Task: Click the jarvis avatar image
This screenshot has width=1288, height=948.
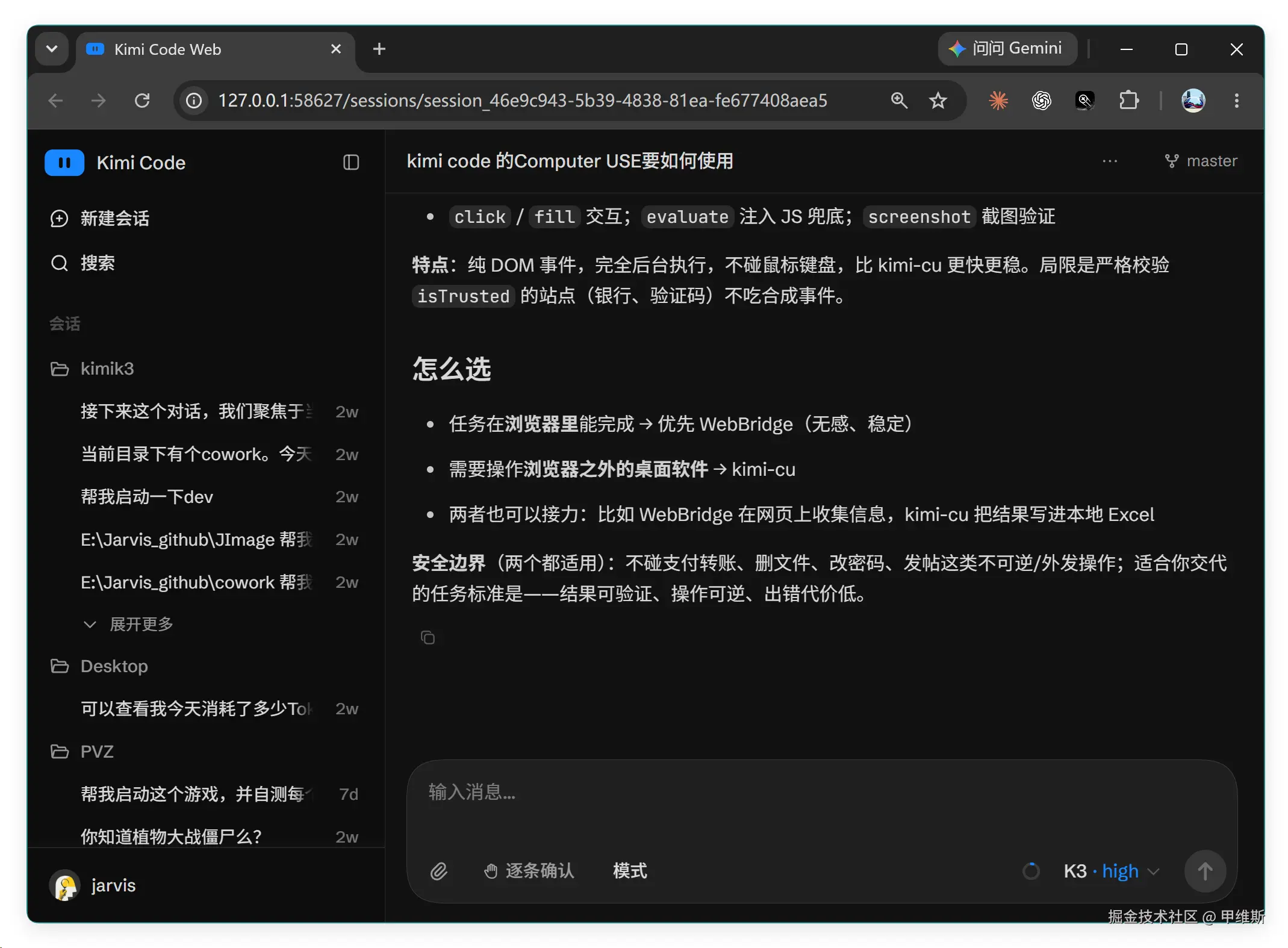Action: coord(64,885)
